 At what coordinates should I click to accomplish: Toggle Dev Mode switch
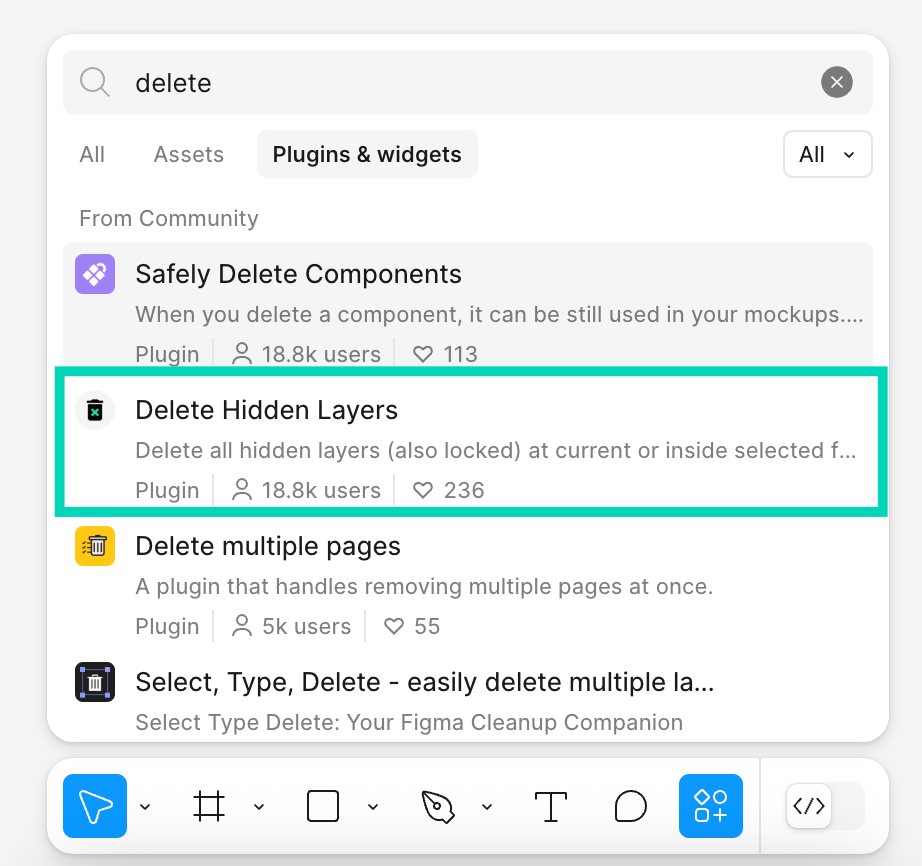[826, 806]
